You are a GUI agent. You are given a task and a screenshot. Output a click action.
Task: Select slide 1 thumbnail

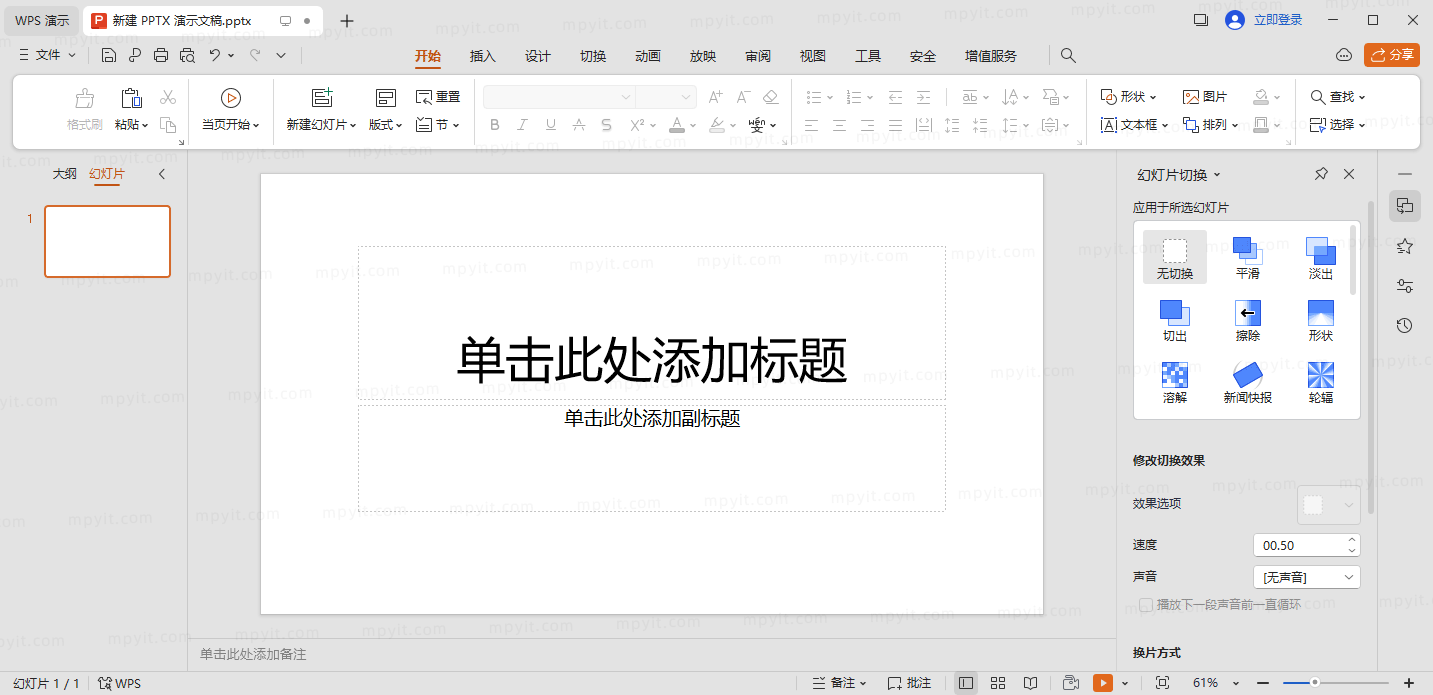[x=107, y=241]
